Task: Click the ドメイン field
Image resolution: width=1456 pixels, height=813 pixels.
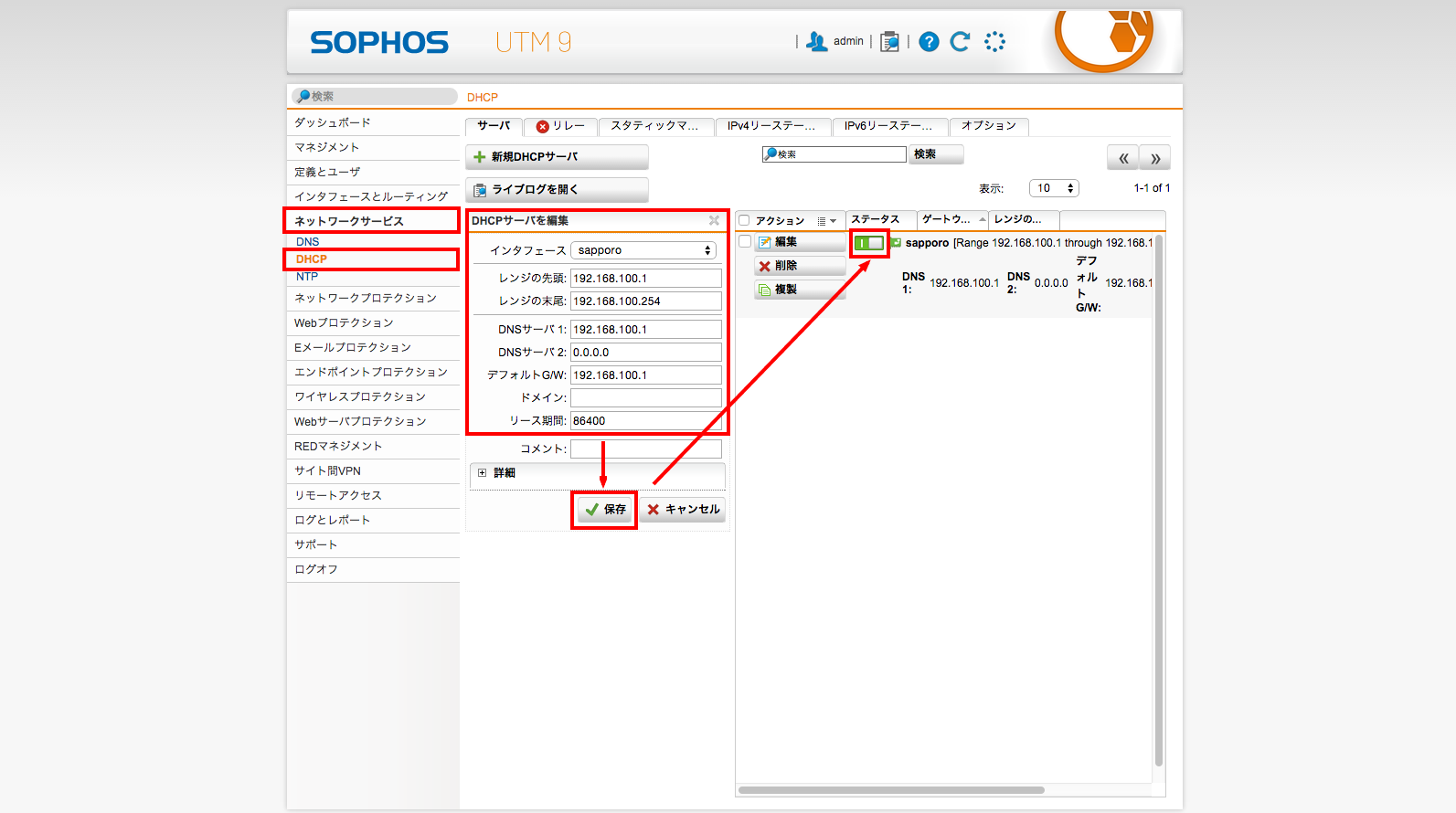Action: [x=645, y=398]
